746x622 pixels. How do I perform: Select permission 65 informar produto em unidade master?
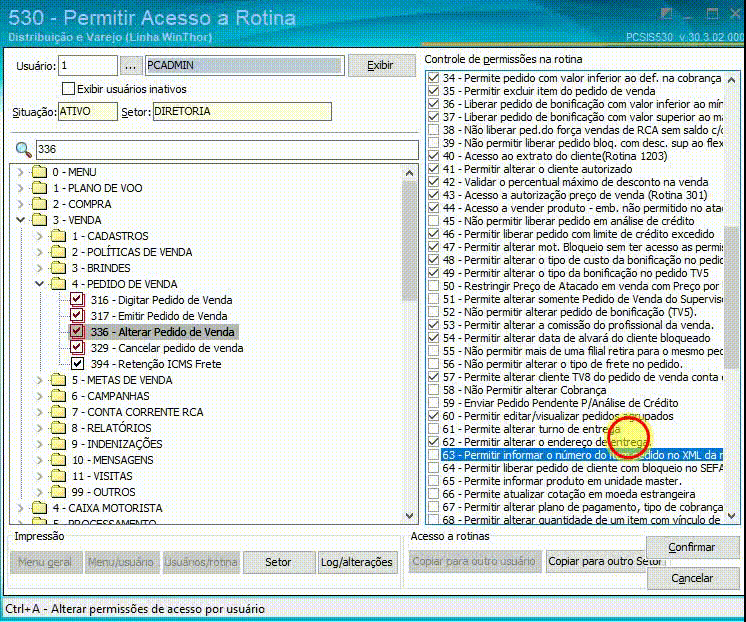click(562, 481)
